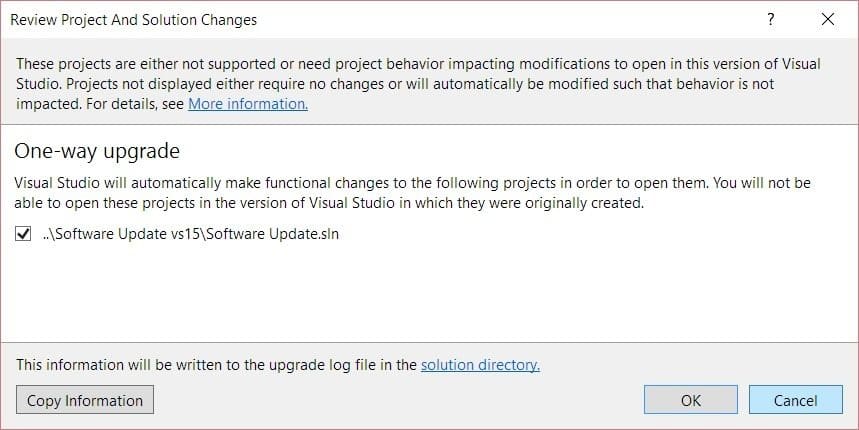859x430 pixels.
Task: Open the solution directory link
Action: 480,365
